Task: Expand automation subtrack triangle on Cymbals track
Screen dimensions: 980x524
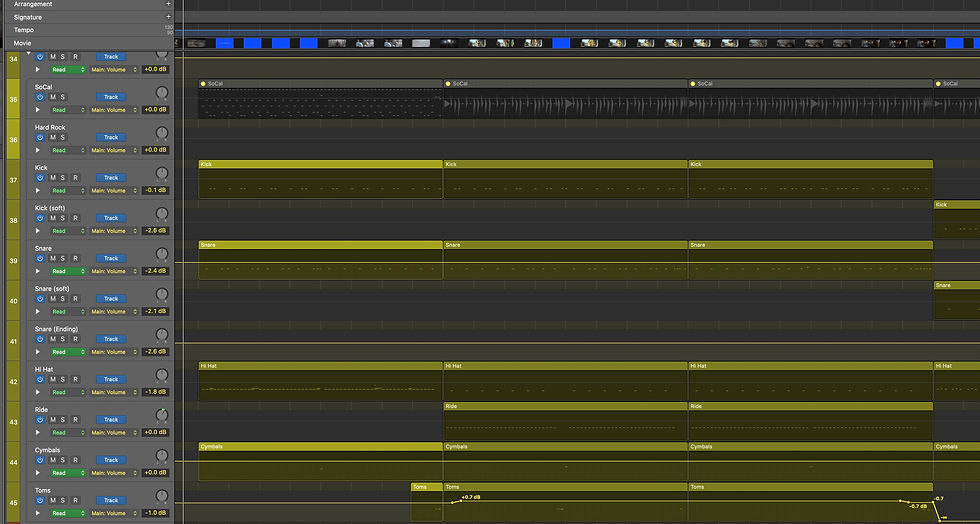Action: coord(38,473)
